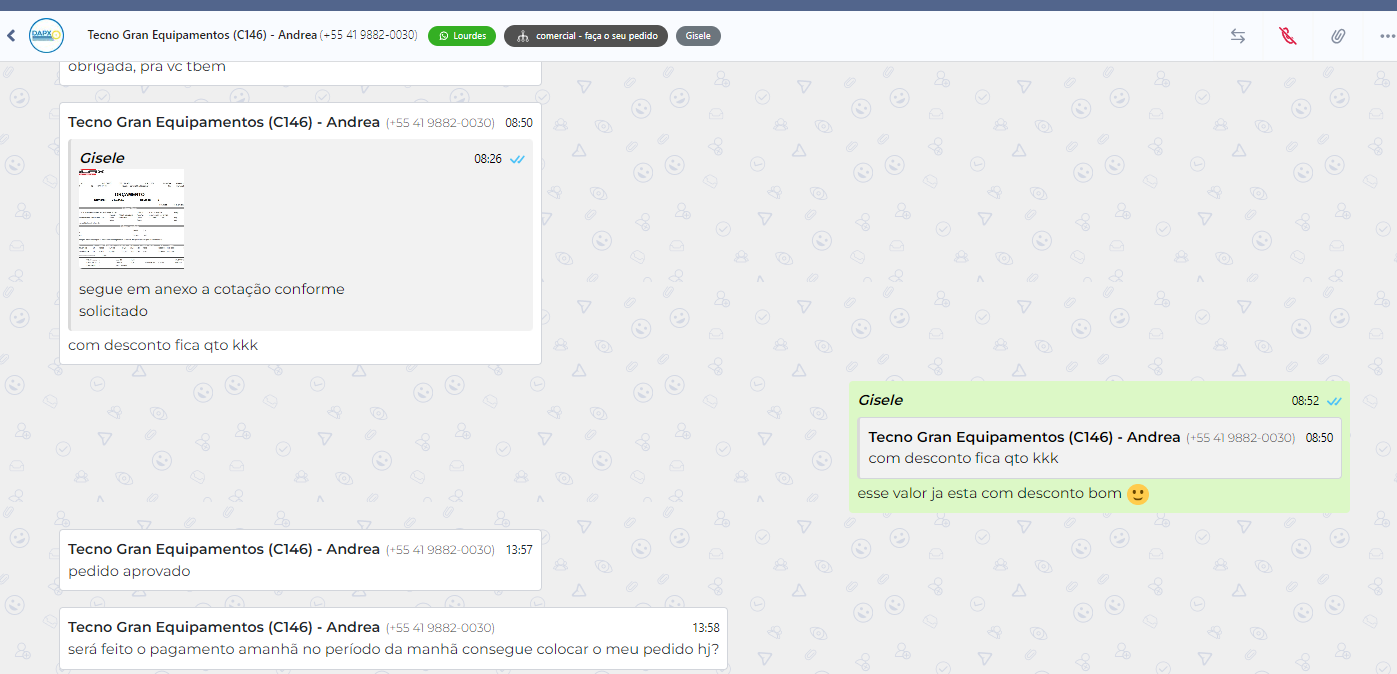Click the read-receipt checkmarks at 08:52

click(1334, 401)
